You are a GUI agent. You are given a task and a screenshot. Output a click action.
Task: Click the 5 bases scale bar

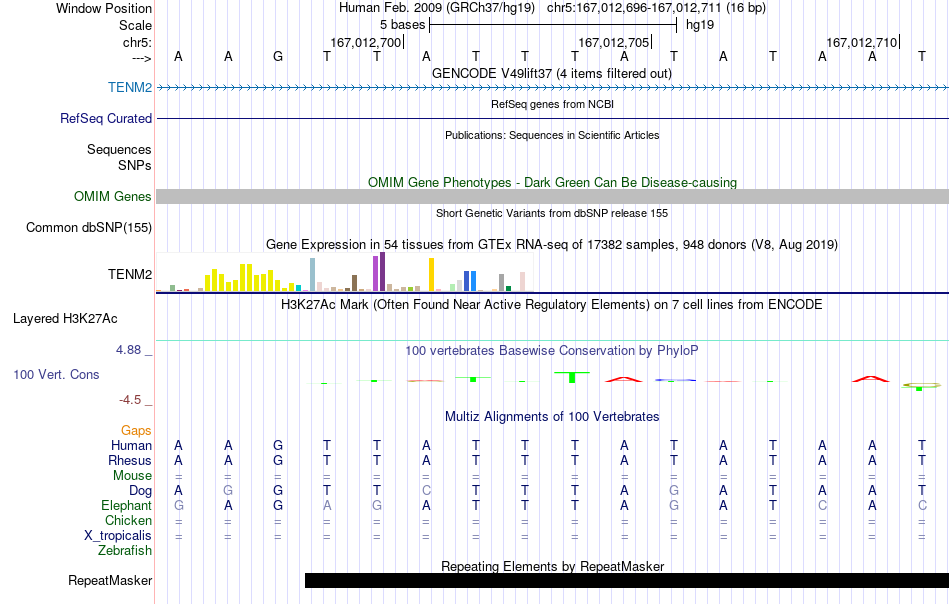coord(553,25)
